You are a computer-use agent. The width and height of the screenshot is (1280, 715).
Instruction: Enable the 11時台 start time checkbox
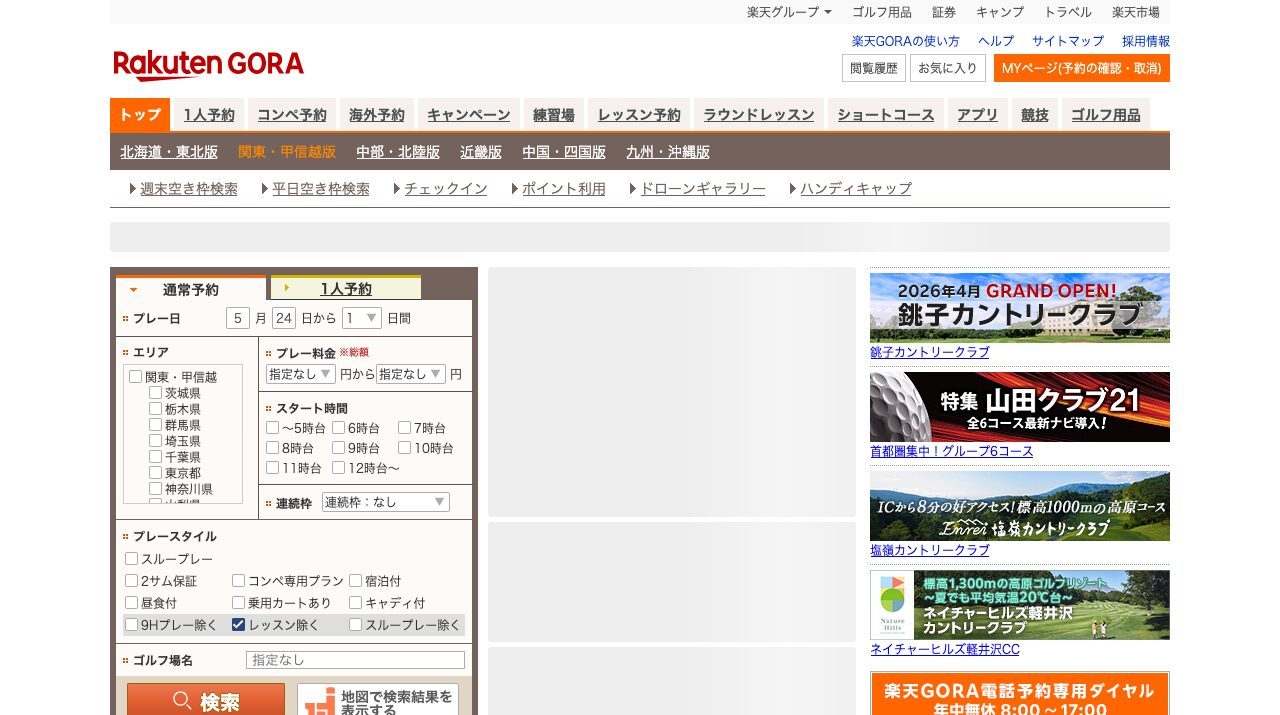(272, 467)
